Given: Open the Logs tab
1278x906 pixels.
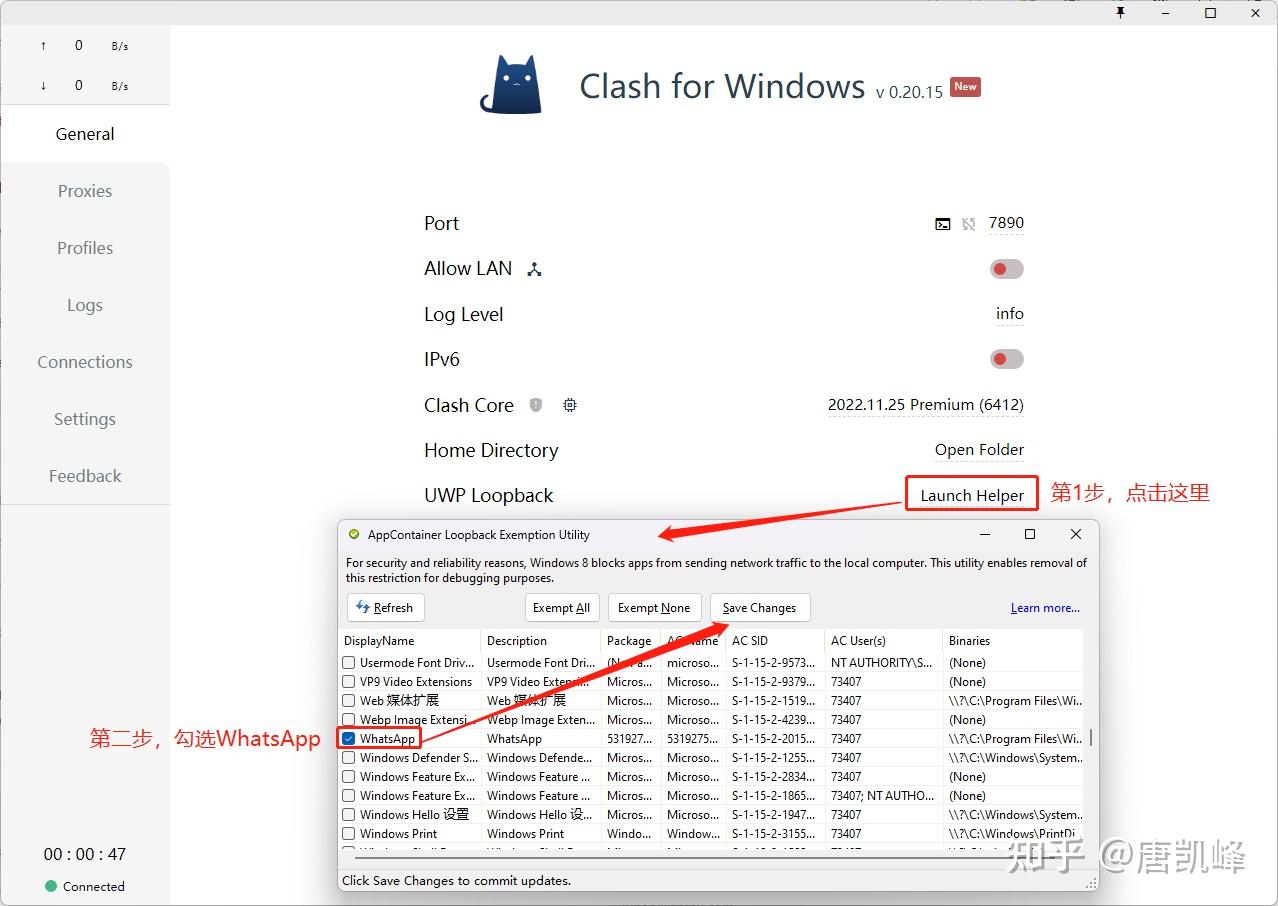Looking at the screenshot, I should (x=85, y=305).
